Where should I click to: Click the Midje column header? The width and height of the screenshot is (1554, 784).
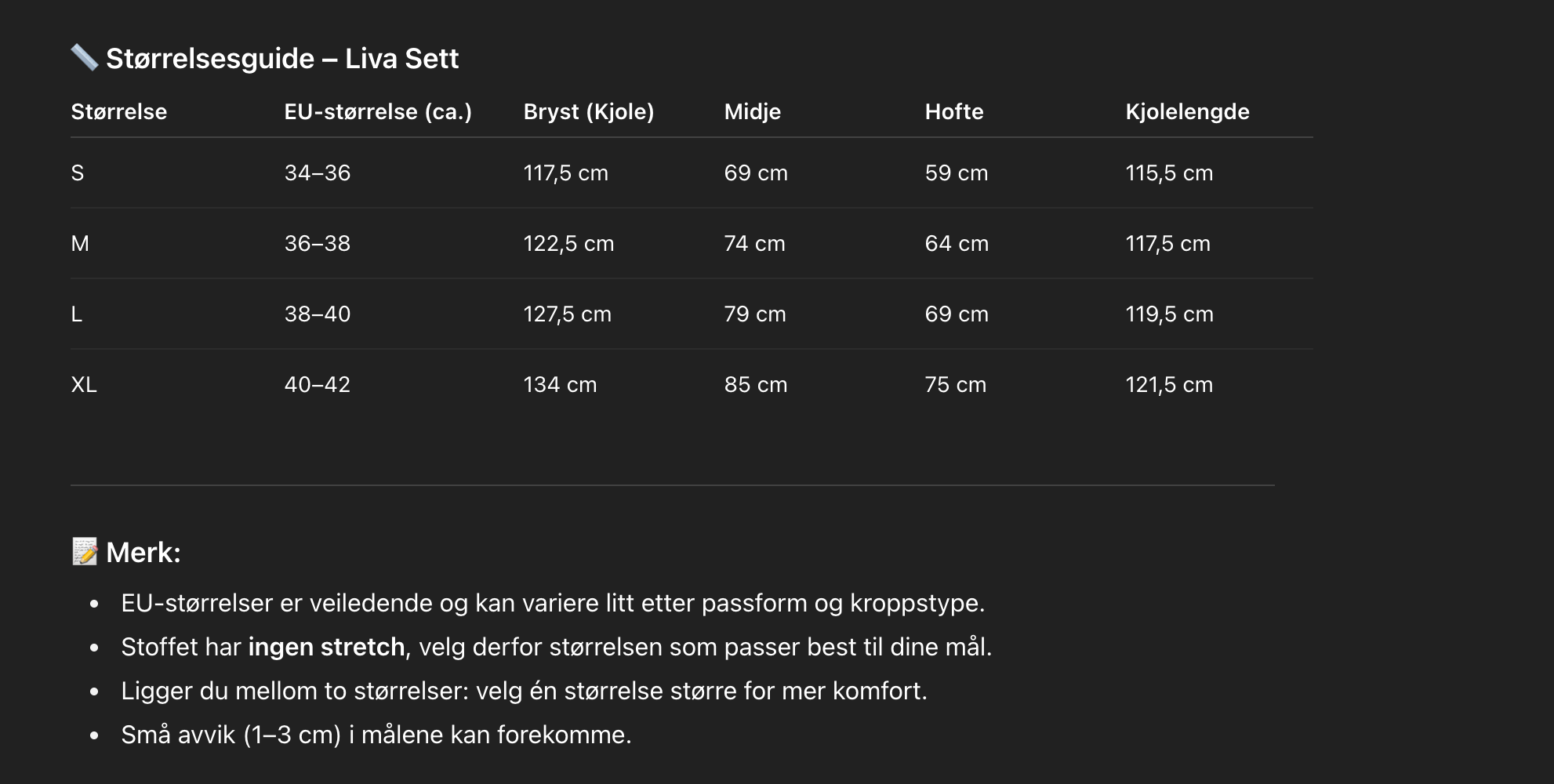[753, 111]
